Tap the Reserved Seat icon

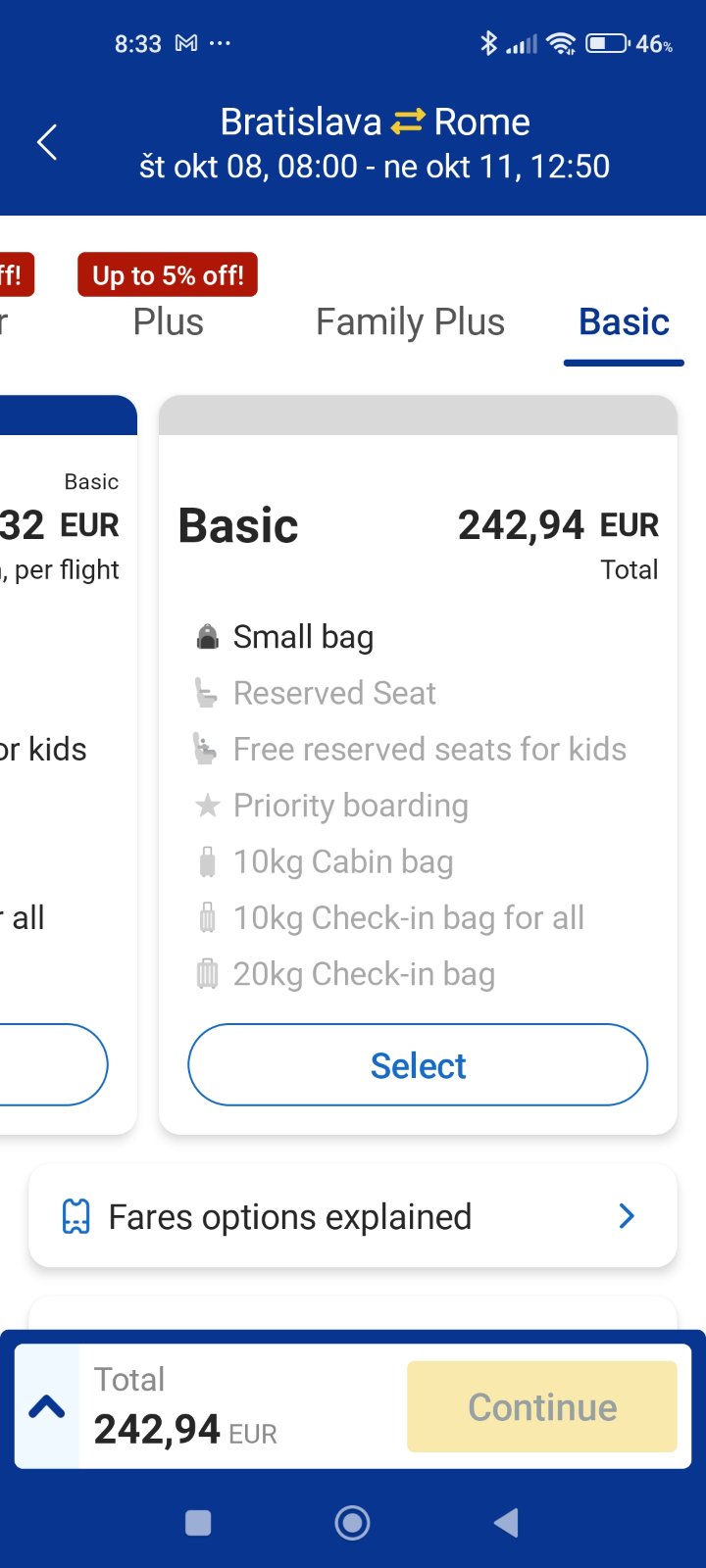tap(206, 693)
